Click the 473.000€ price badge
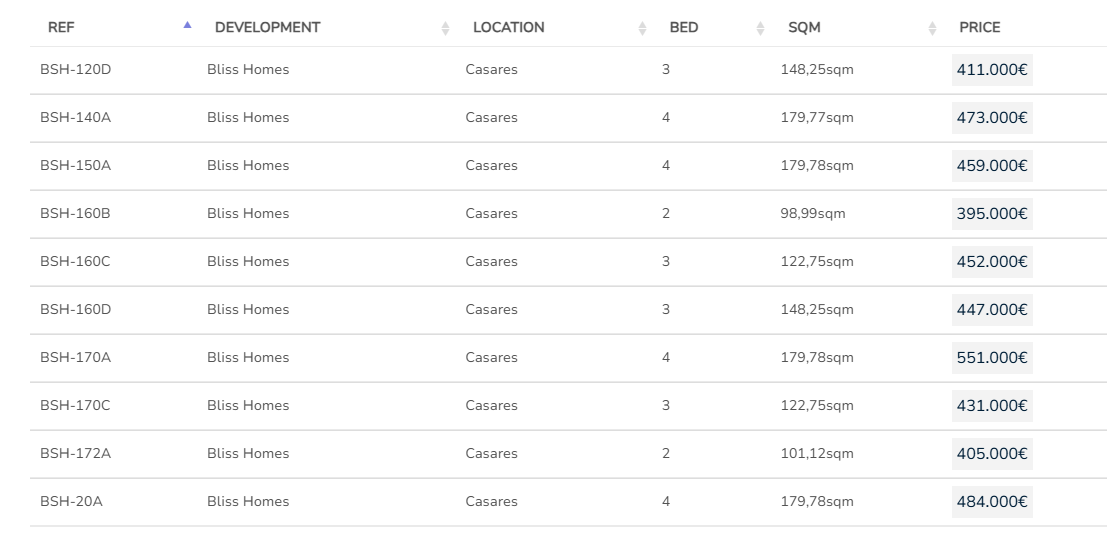 pyautogui.click(x=992, y=118)
